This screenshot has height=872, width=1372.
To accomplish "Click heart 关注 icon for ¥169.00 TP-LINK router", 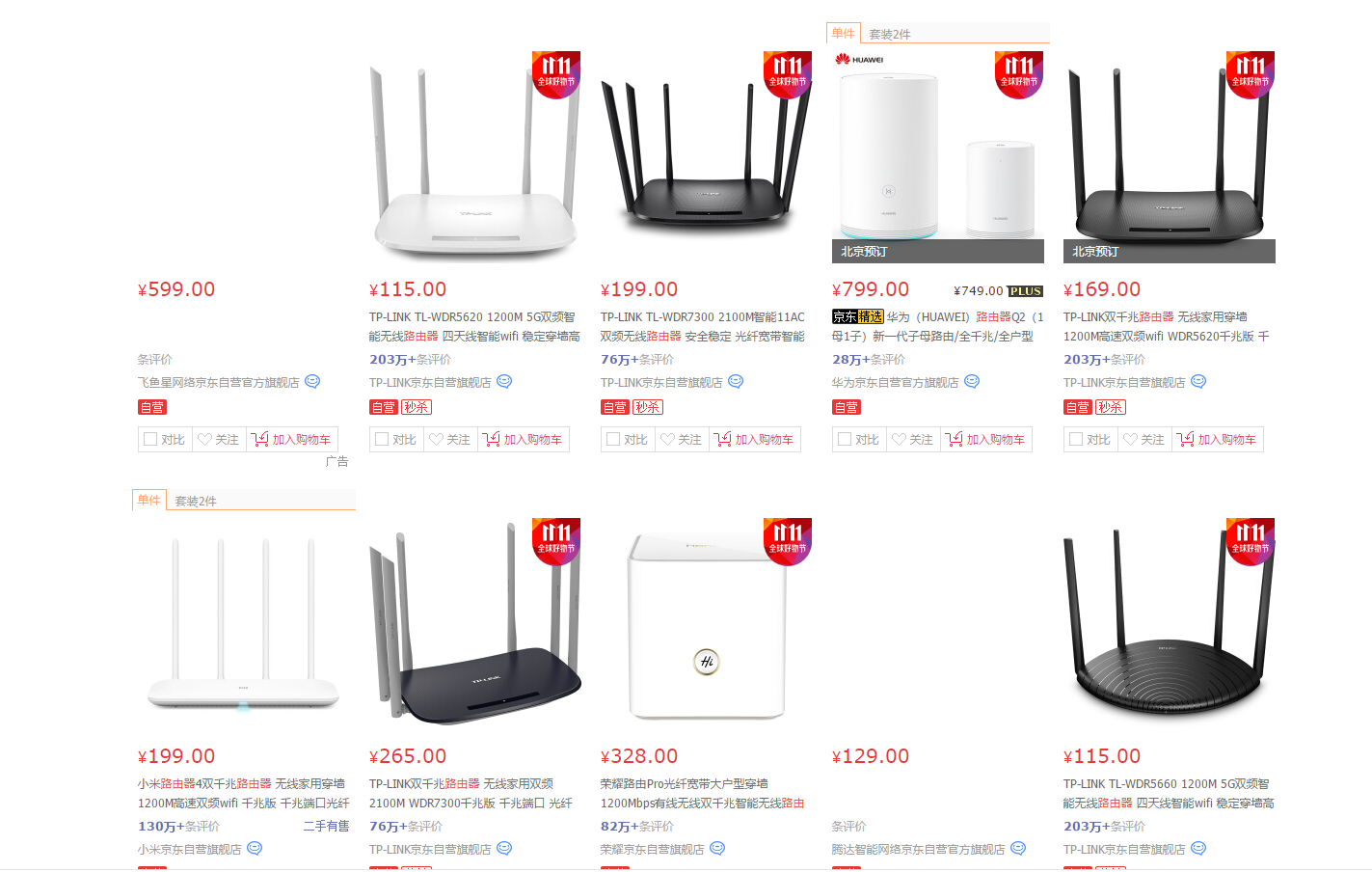I will [1130, 440].
